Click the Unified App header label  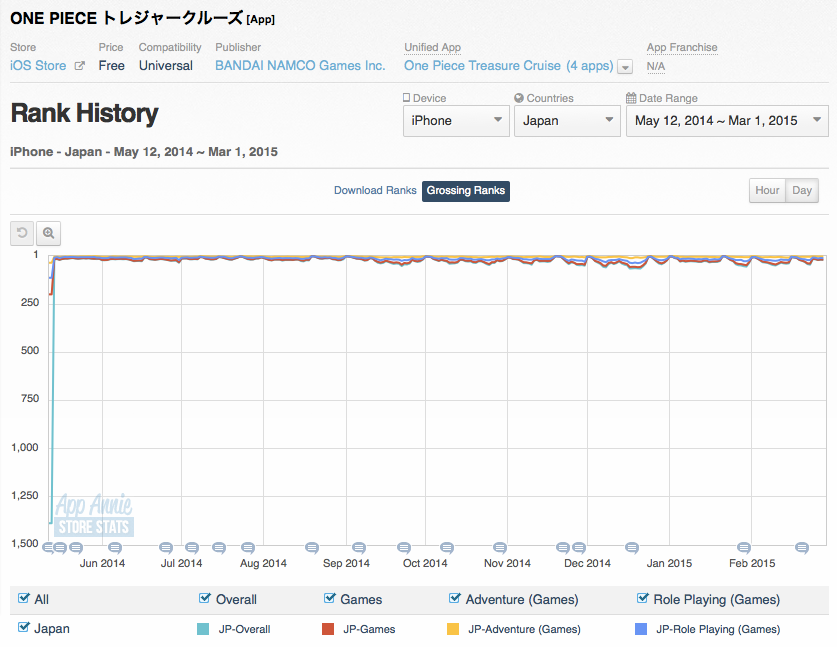[432, 47]
